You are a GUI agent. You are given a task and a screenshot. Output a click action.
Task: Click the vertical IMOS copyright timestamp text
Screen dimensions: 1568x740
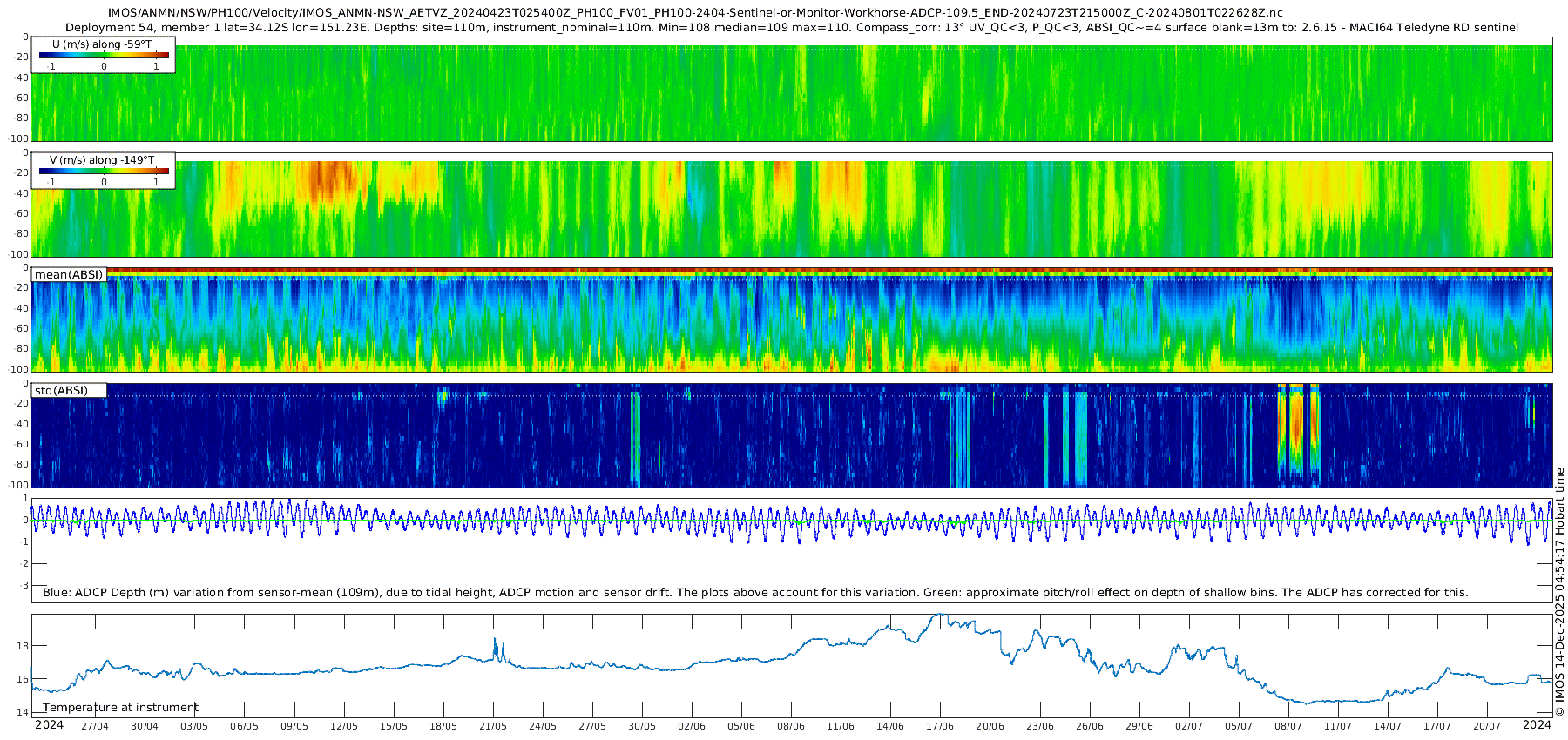pos(1559,592)
